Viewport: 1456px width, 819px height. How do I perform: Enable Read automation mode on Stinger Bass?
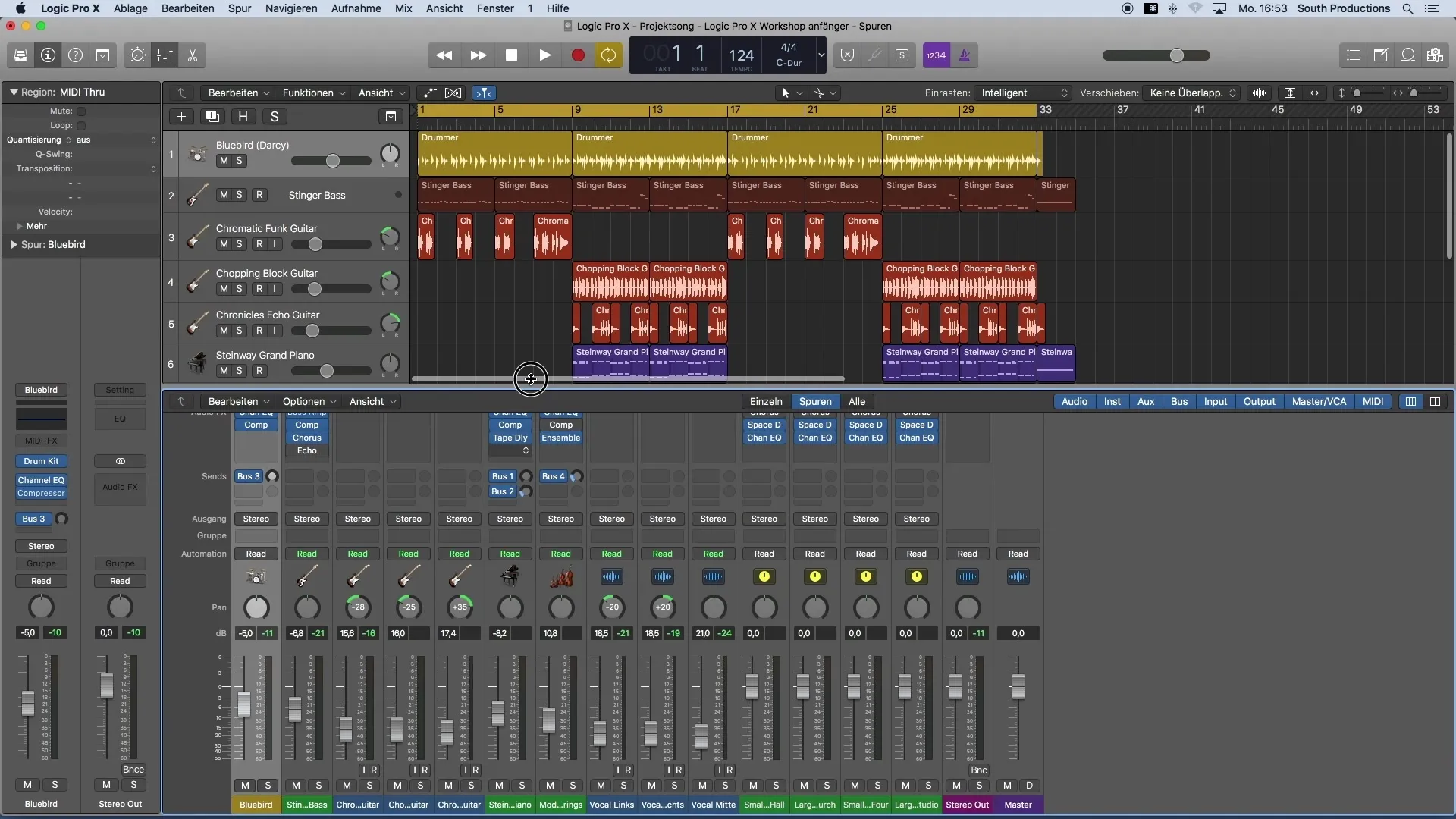pos(307,553)
